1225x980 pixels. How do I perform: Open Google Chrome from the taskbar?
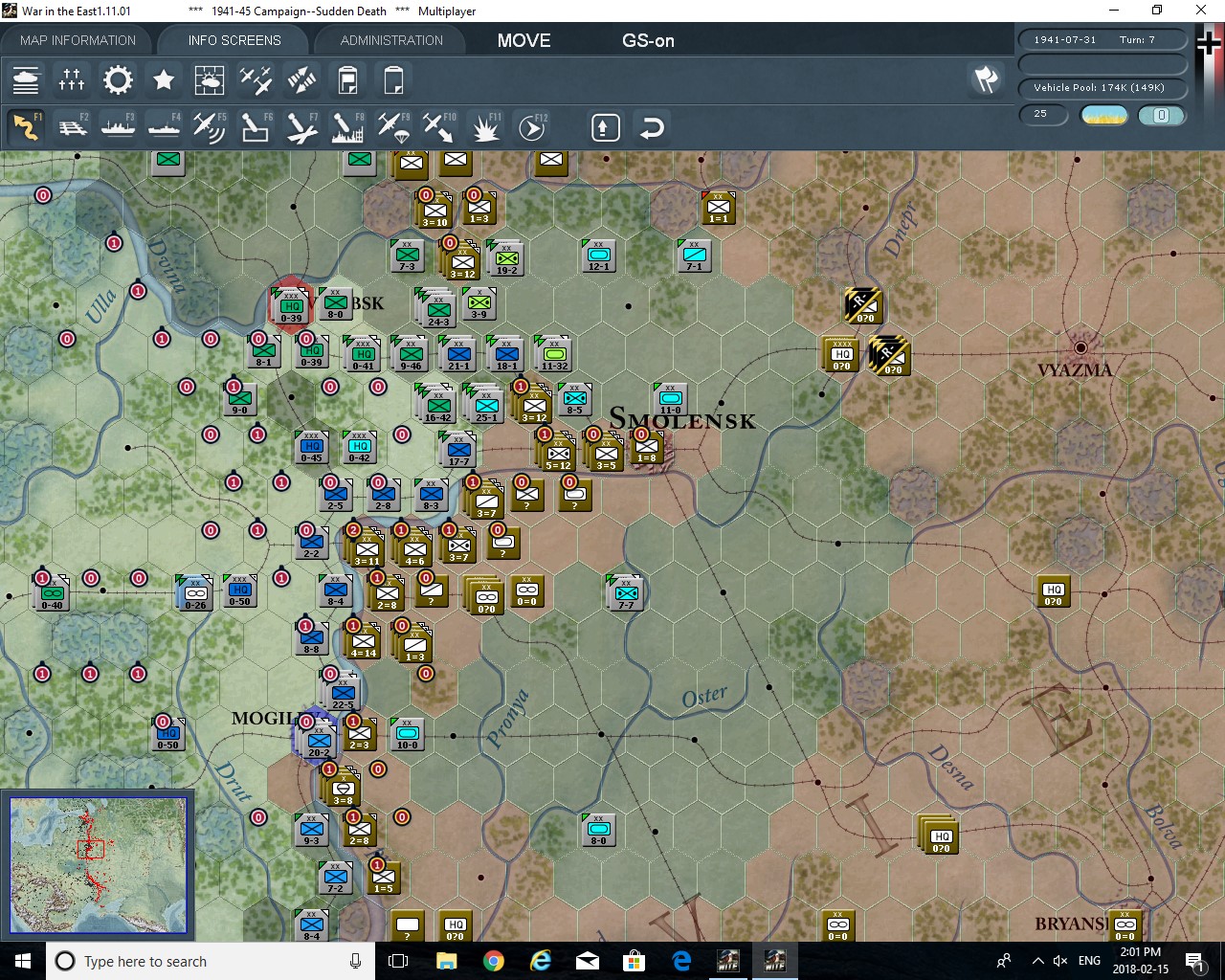click(494, 961)
